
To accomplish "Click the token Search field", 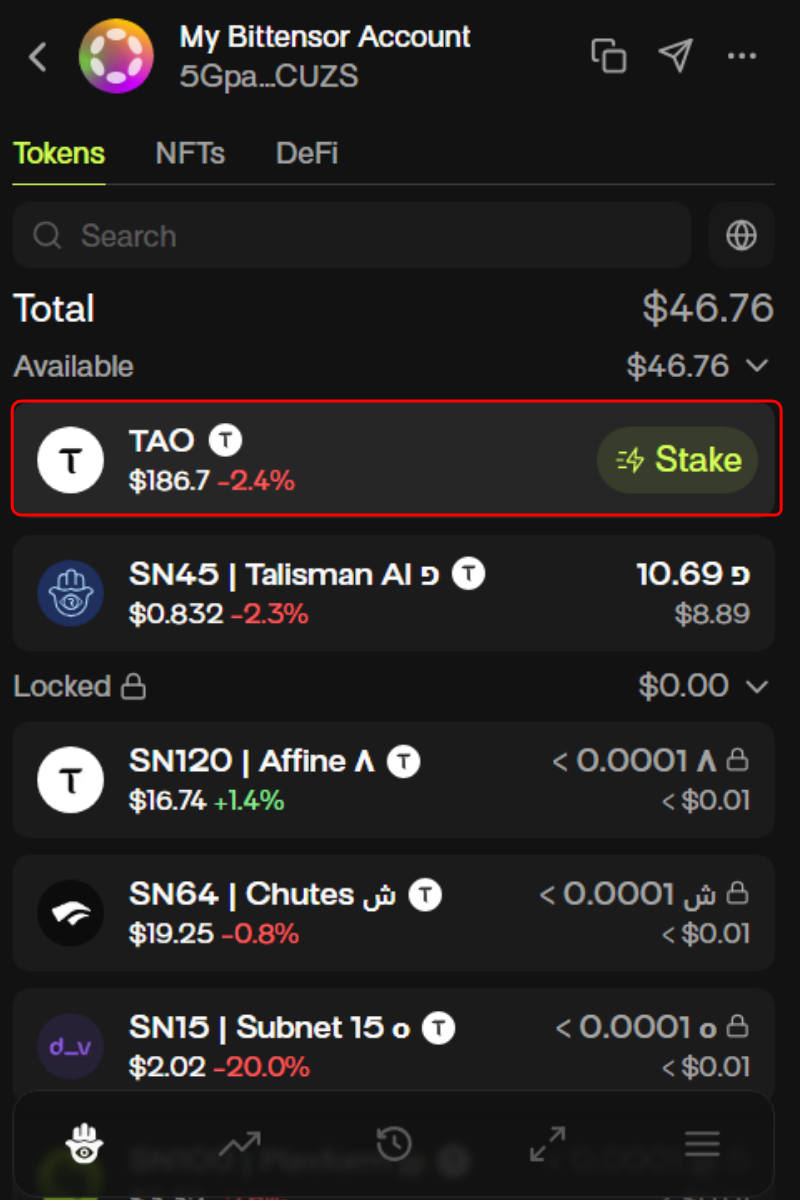I will pyautogui.click(x=352, y=236).
